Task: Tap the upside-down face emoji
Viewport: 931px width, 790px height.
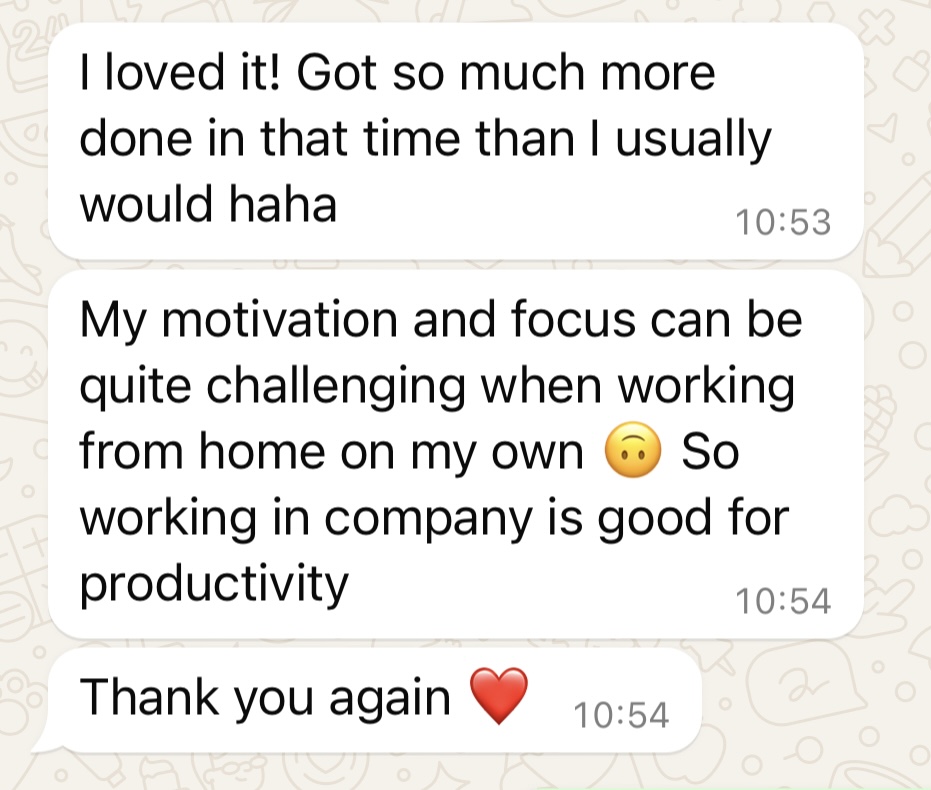Action: click(632, 454)
